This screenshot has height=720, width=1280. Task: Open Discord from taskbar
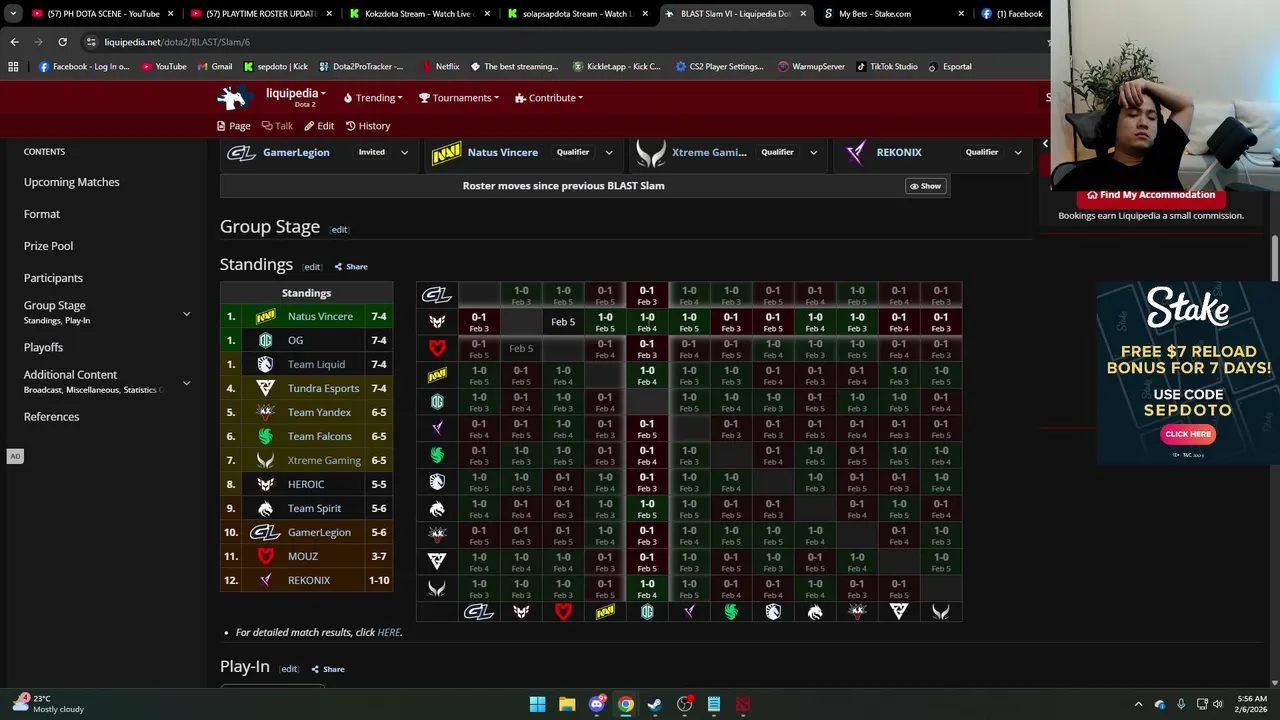[x=597, y=704]
